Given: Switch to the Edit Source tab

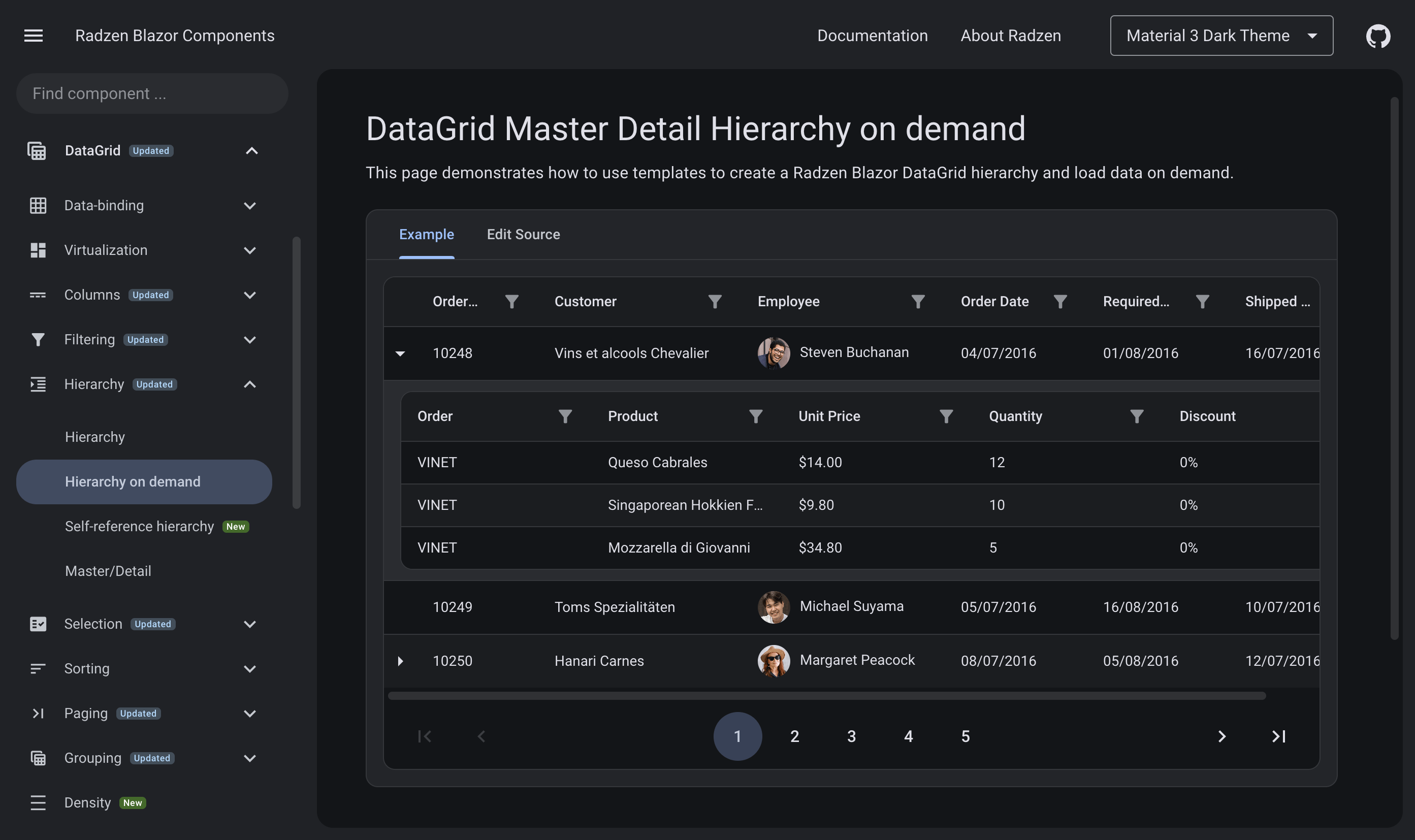Looking at the screenshot, I should (523, 234).
